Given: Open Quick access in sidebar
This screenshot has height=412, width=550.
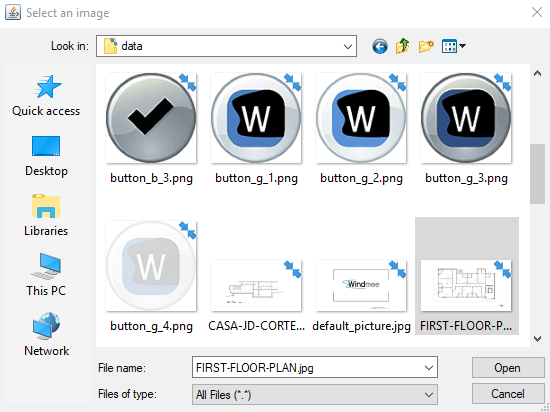Looking at the screenshot, I should click(46, 95).
